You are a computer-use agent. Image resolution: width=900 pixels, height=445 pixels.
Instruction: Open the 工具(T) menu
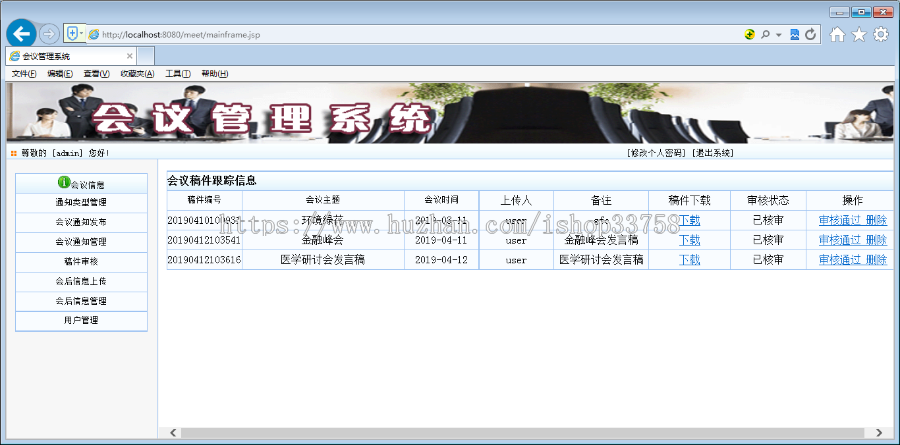178,73
